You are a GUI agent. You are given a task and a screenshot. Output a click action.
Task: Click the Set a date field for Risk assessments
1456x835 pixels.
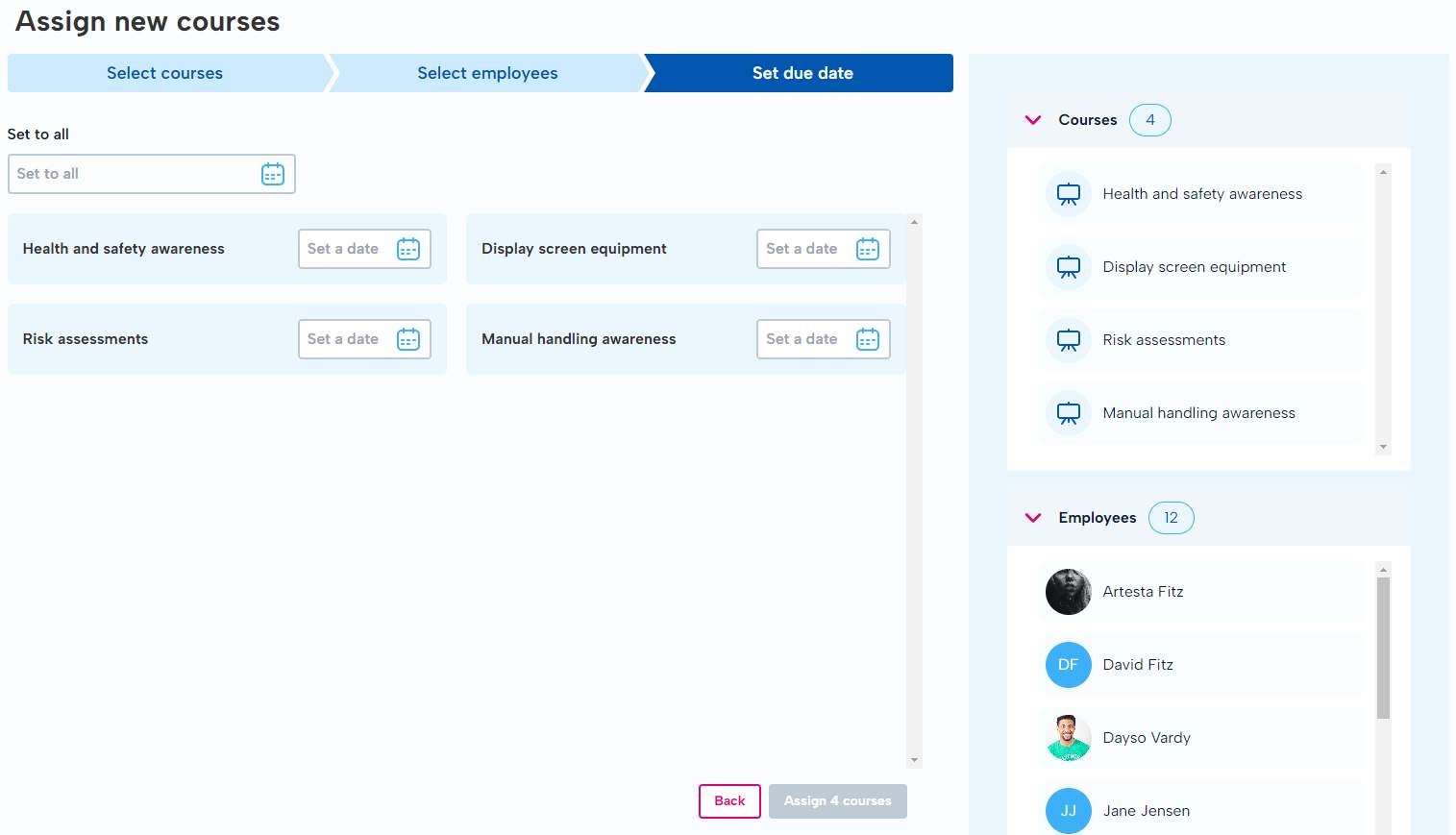click(351, 338)
